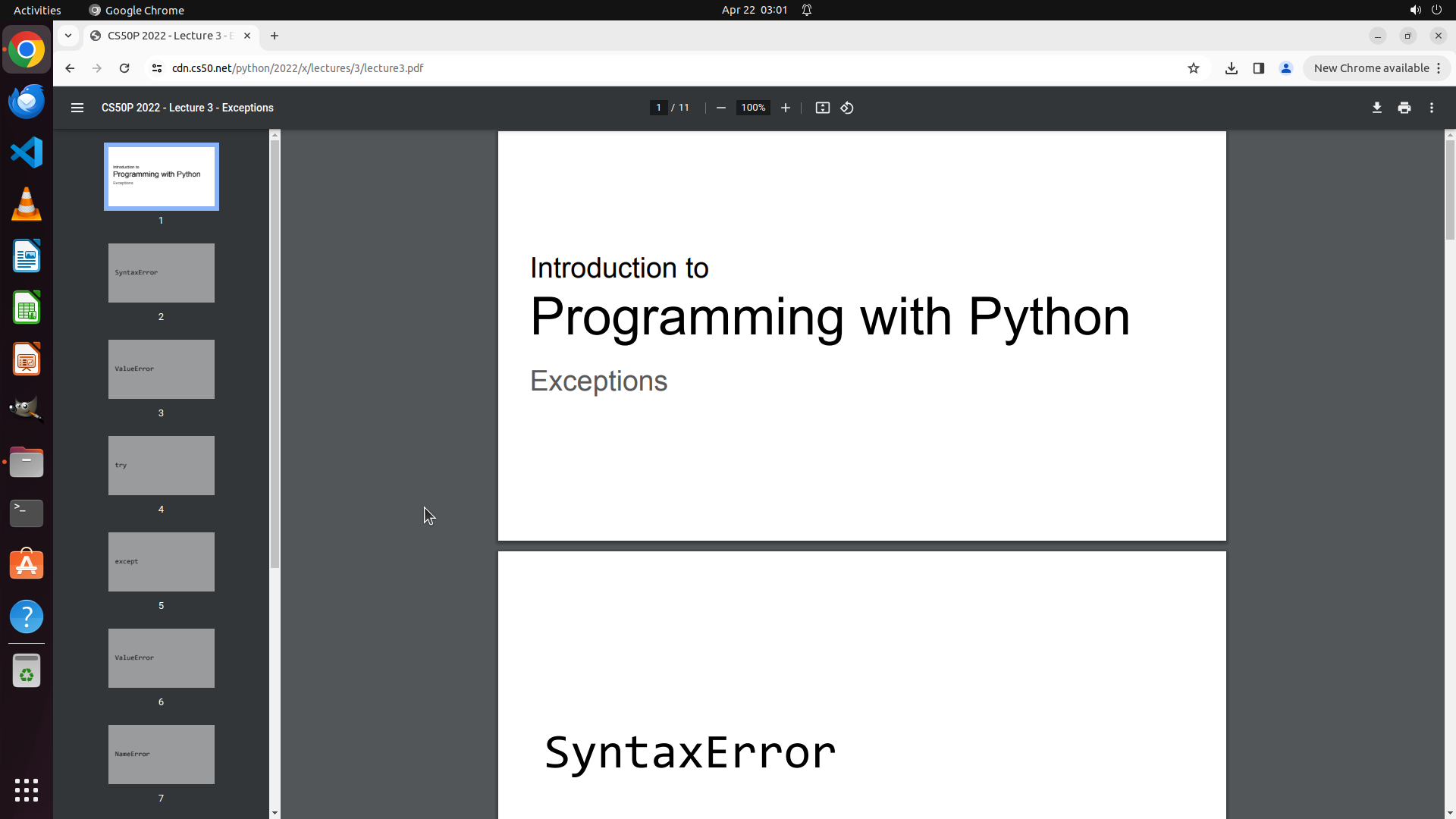This screenshot has width=1456, height=819.
Task: Click the New Chrome available button
Action: point(1371,68)
